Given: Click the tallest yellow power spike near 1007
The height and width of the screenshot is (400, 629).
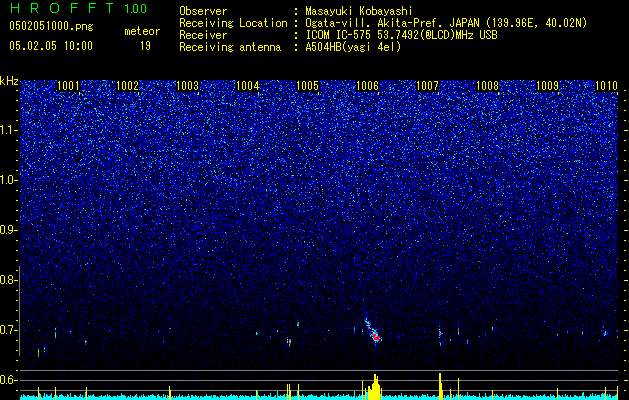Looking at the screenshot, I should point(440,385).
